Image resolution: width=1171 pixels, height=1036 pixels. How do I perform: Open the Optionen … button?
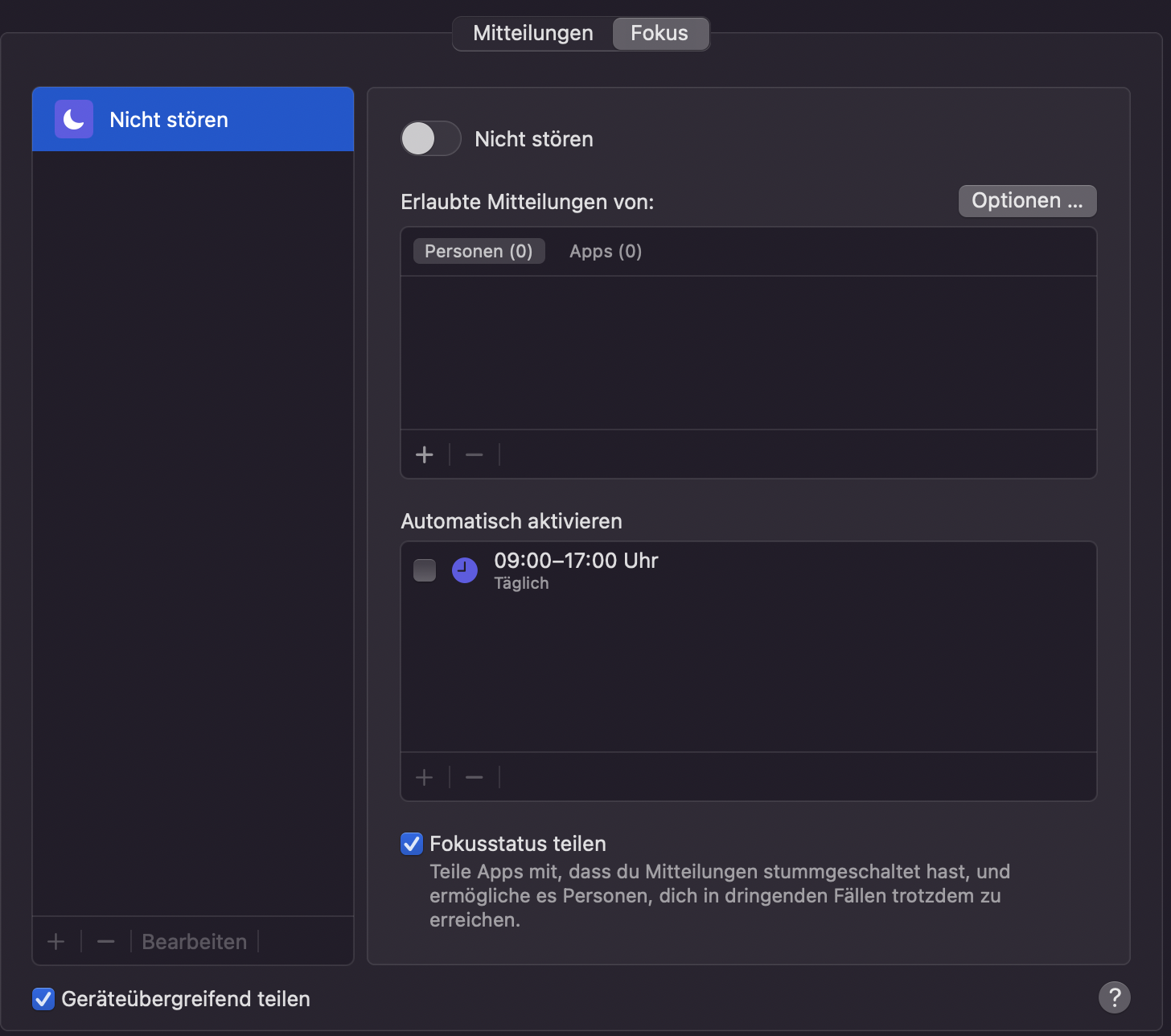click(1027, 201)
